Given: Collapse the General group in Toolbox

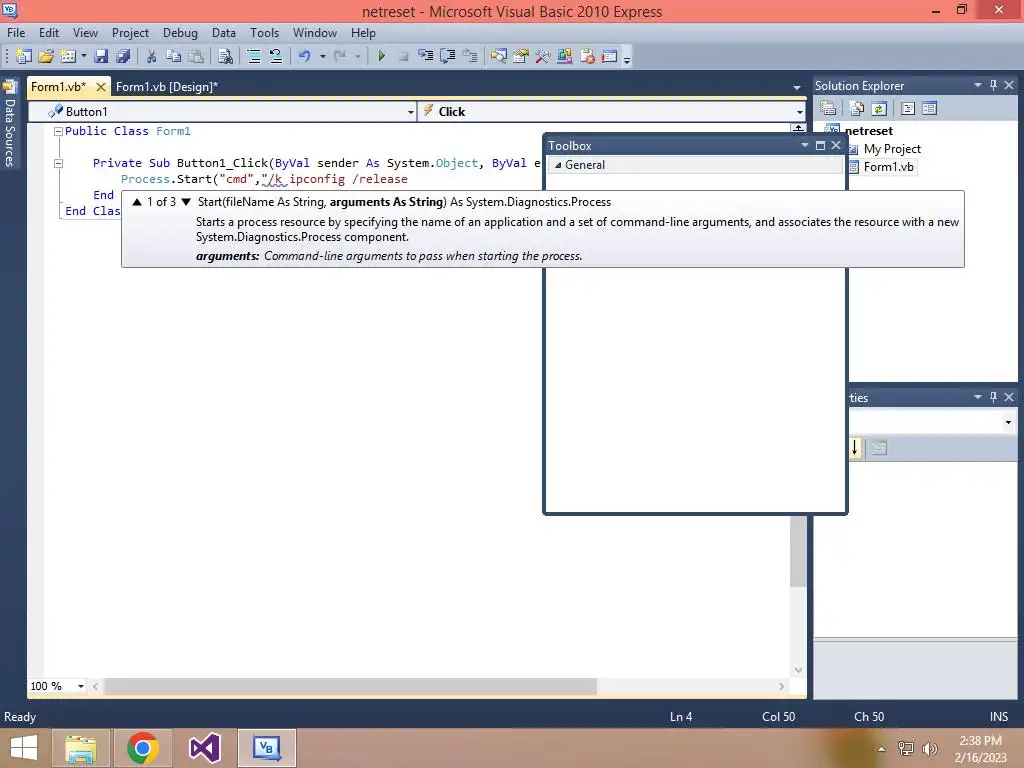Looking at the screenshot, I should [x=558, y=165].
